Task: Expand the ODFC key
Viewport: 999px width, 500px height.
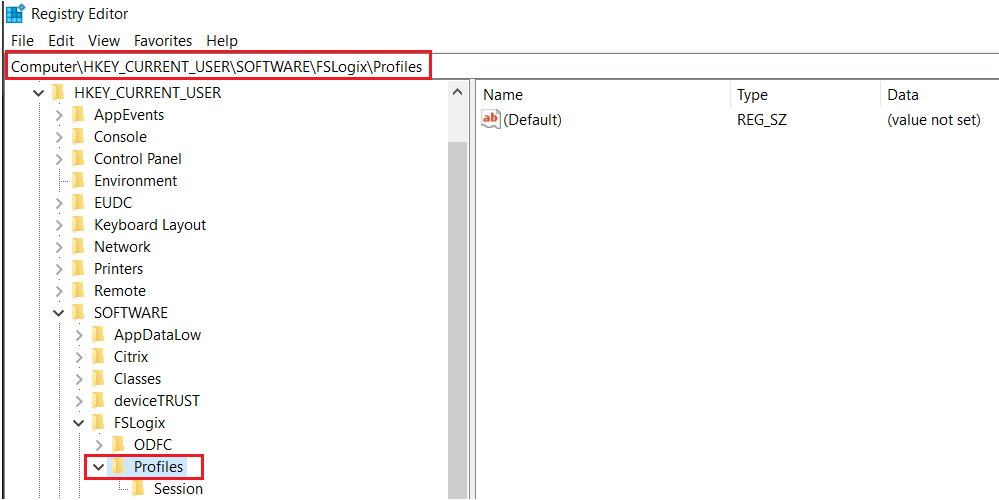Action: [99, 445]
